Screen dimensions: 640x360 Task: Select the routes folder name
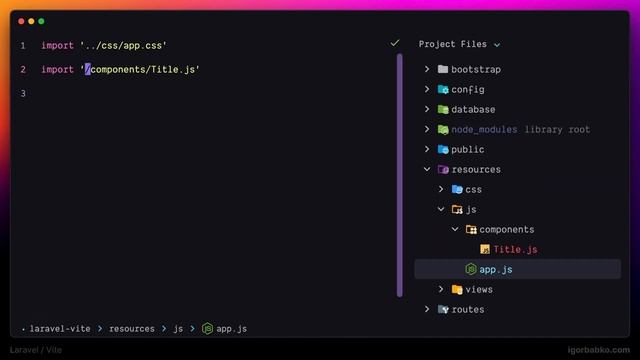[468, 309]
